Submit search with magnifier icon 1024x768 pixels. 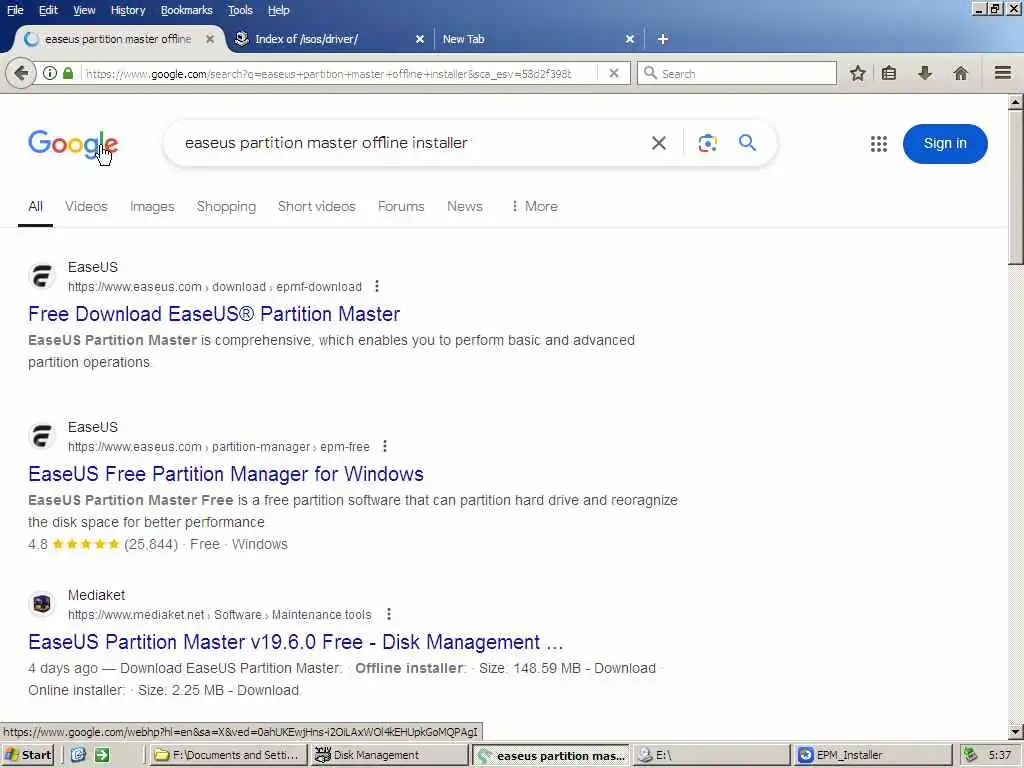click(748, 142)
